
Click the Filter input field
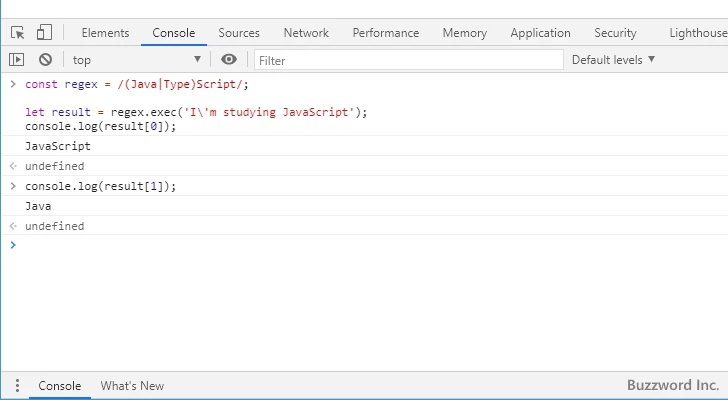(408, 60)
